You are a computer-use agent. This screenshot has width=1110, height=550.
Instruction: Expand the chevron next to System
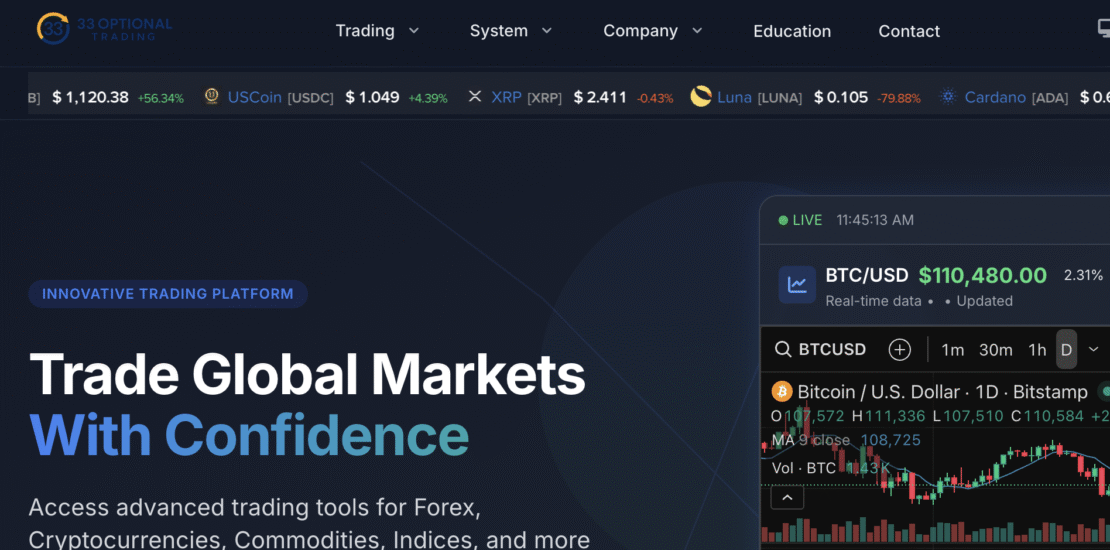(547, 31)
